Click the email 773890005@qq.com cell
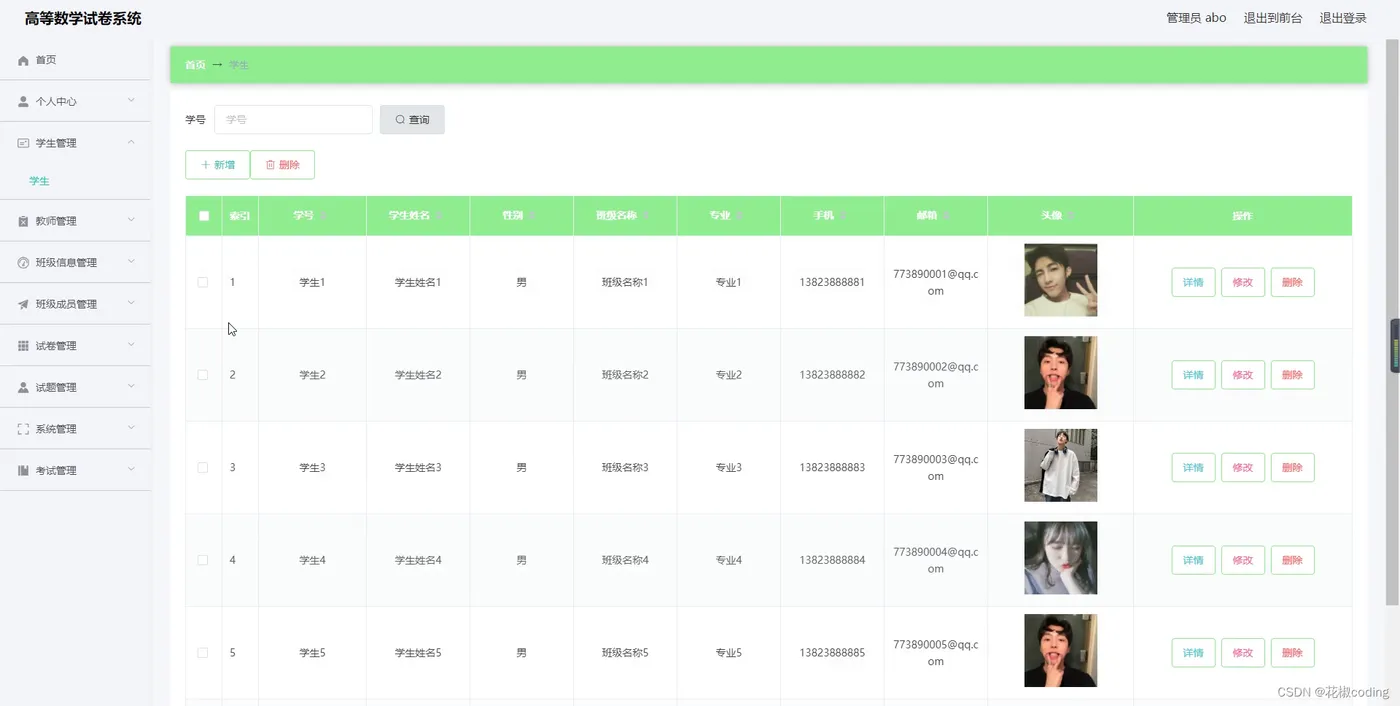The image size is (1400, 706). pyautogui.click(x=936, y=653)
